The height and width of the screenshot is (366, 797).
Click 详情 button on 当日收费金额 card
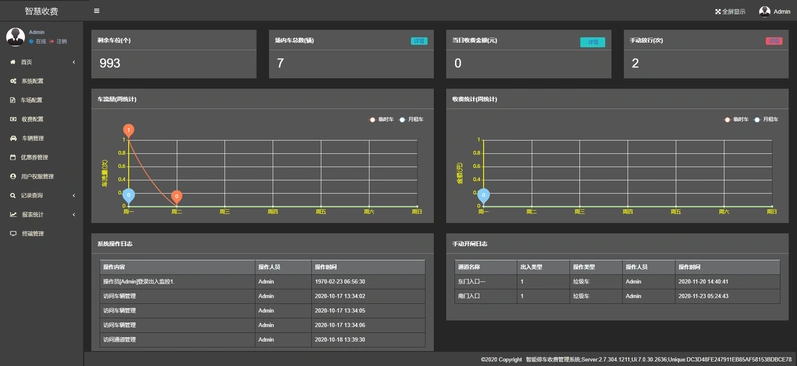[x=593, y=42]
